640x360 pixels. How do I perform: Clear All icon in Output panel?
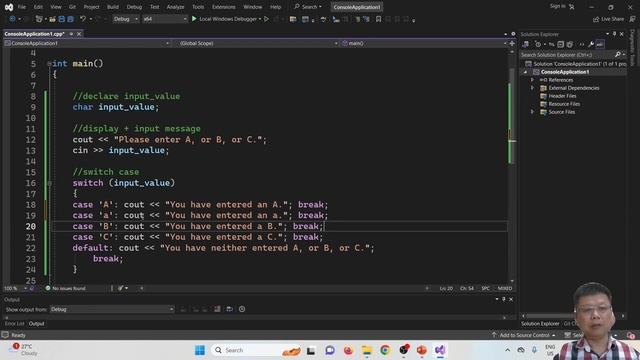click(x=217, y=309)
